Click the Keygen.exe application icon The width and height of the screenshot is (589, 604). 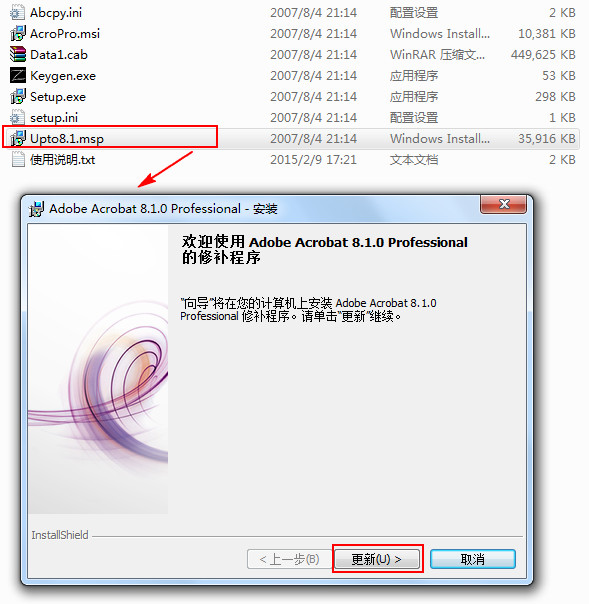(18, 76)
